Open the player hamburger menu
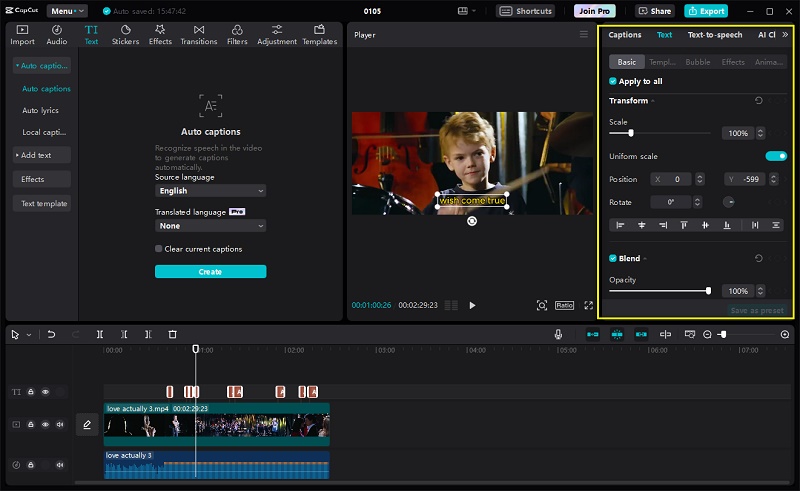Viewport: 800px width, 491px height. pos(584,34)
